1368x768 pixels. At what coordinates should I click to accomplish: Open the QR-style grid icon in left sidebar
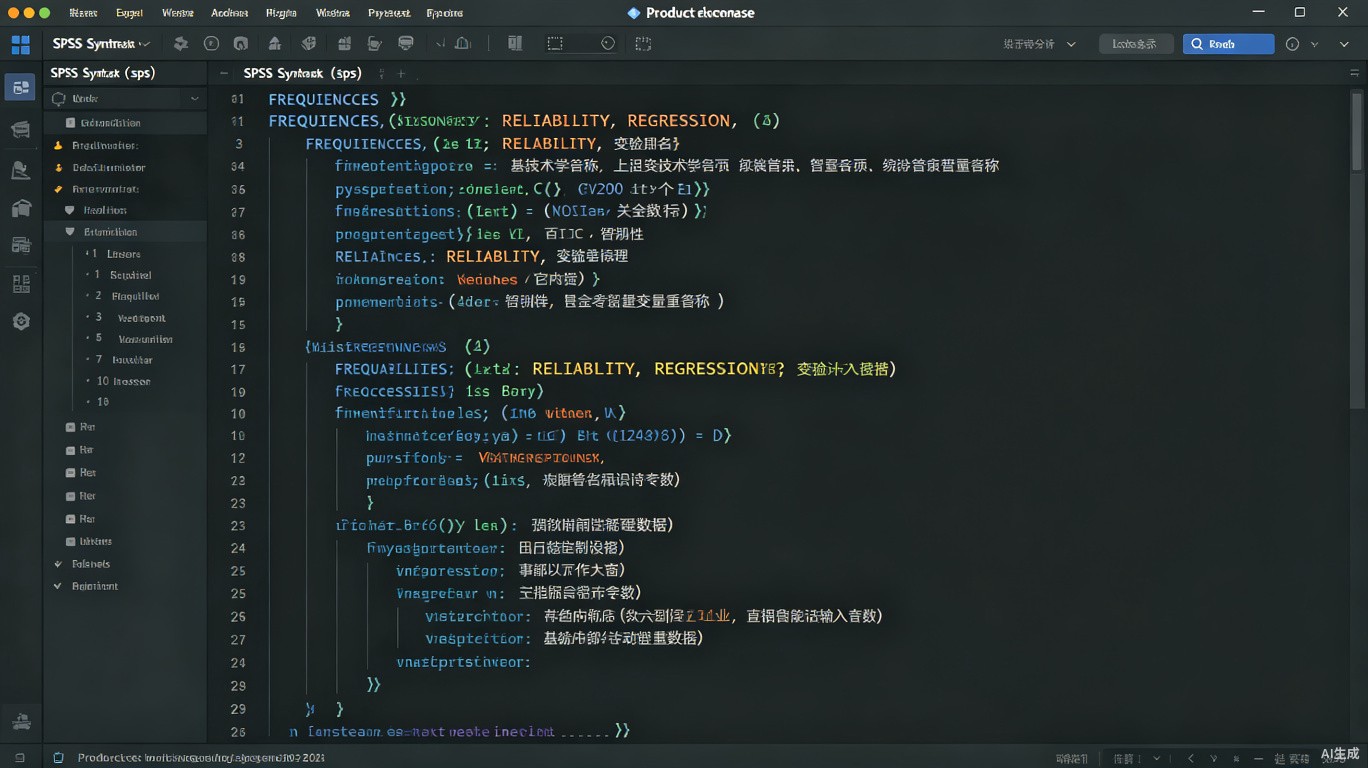point(20,284)
